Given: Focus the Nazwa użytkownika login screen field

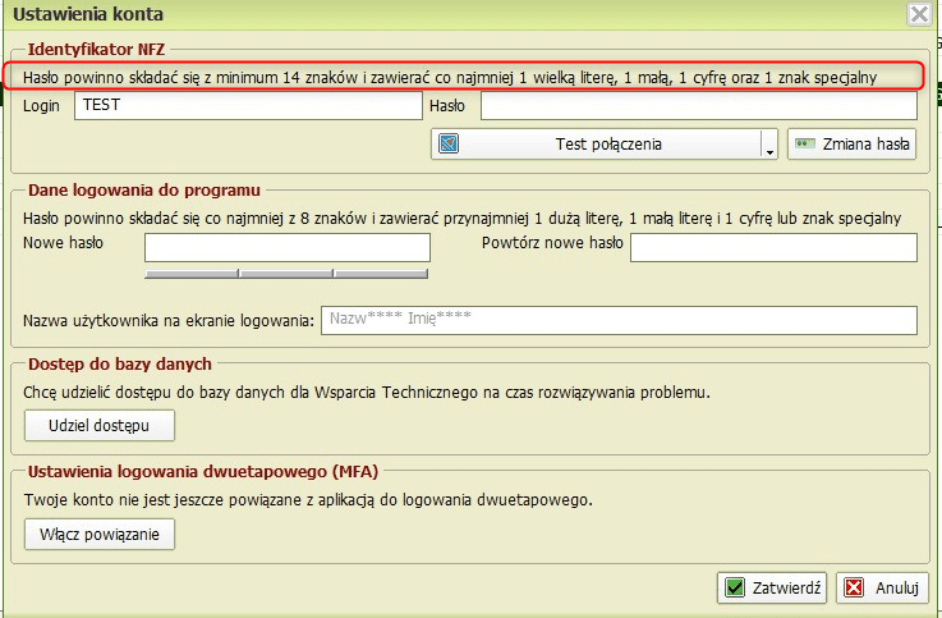Looking at the screenshot, I should pyautogui.click(x=619, y=320).
